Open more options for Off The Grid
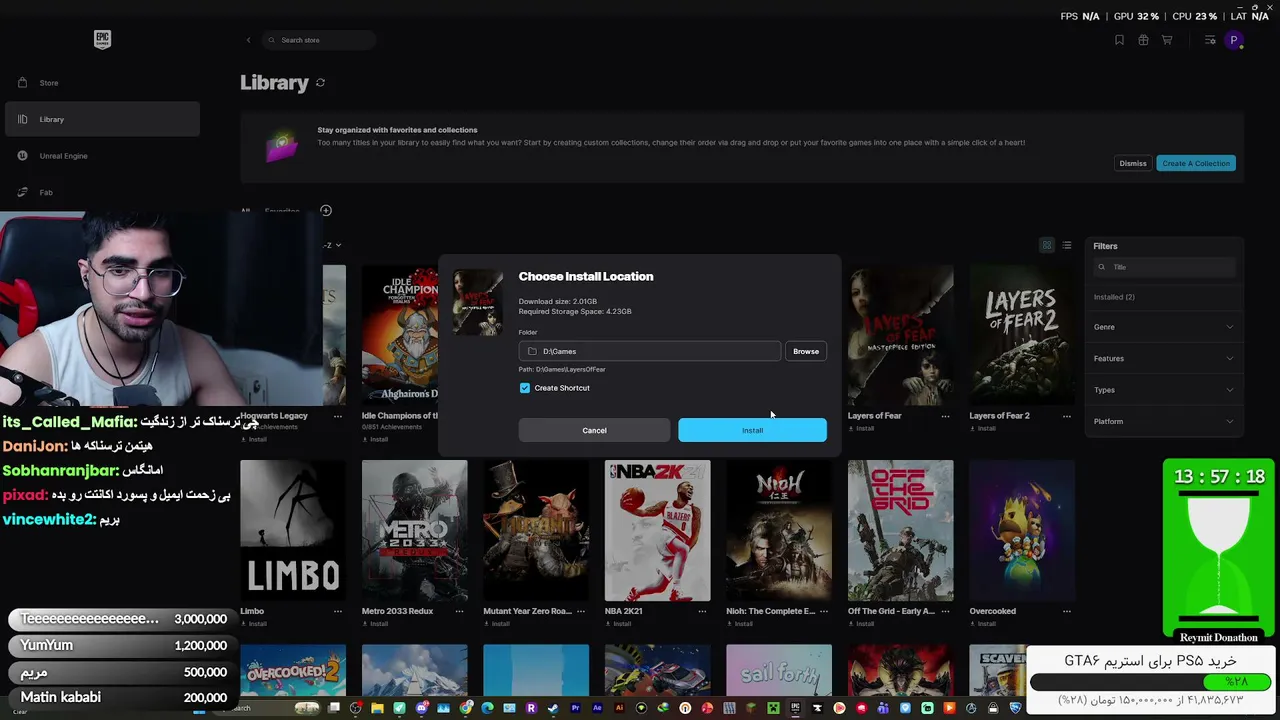Screen dimensions: 1280x720 [x=945, y=611]
